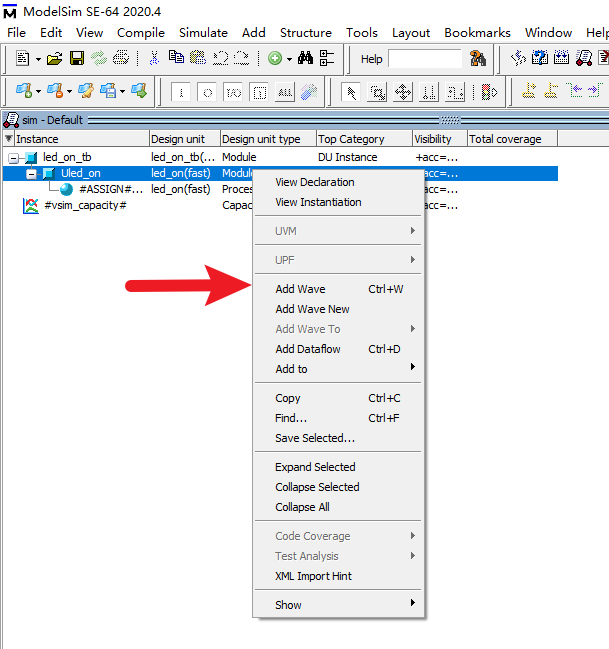Click the green previous bracket arrow icon
Image resolution: width=609 pixels, height=649 pixels.
574,90
